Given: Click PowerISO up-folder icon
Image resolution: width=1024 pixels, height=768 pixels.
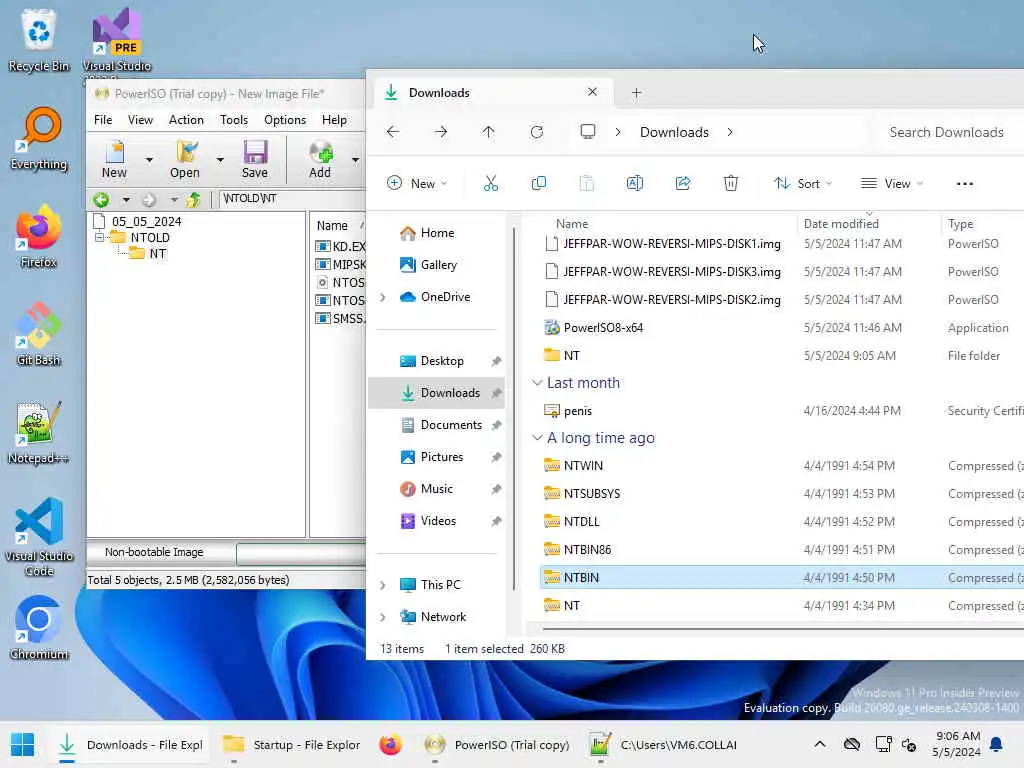Looking at the screenshot, I should click(193, 199).
